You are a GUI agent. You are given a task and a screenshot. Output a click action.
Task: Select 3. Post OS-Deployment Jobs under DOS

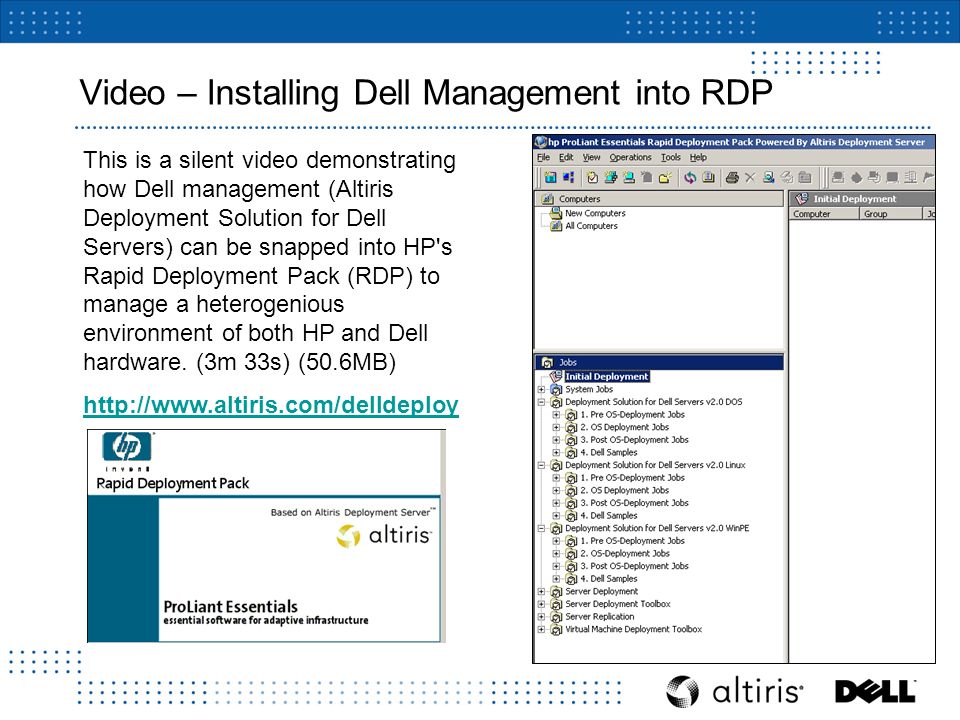634,440
